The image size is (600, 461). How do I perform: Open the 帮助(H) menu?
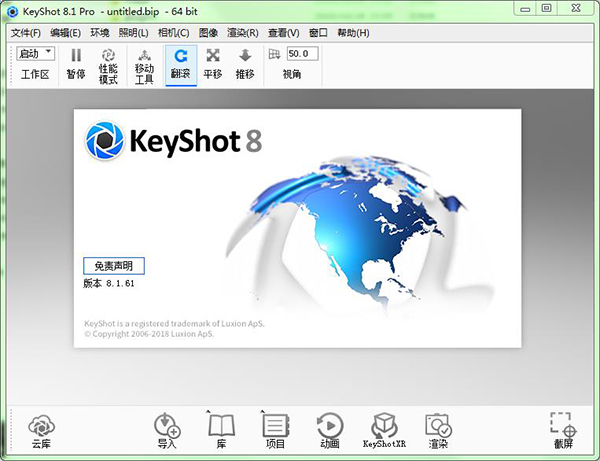tap(353, 33)
